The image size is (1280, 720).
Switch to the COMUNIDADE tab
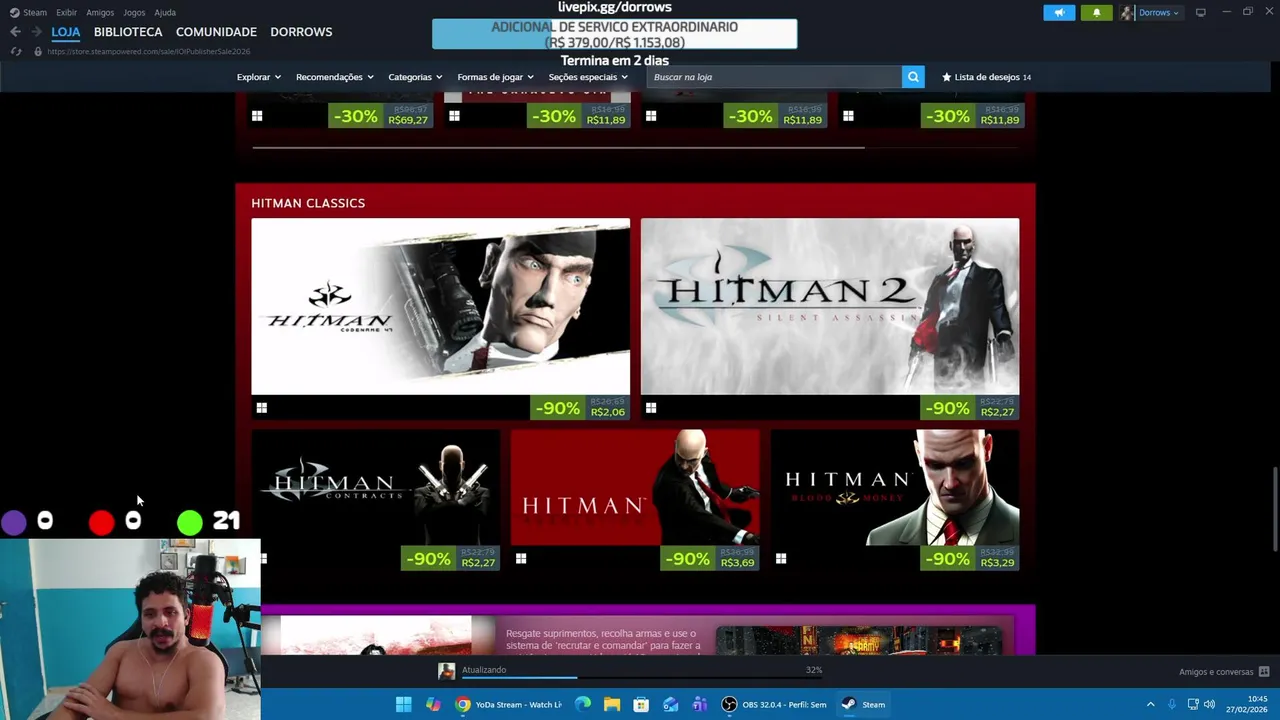click(216, 32)
